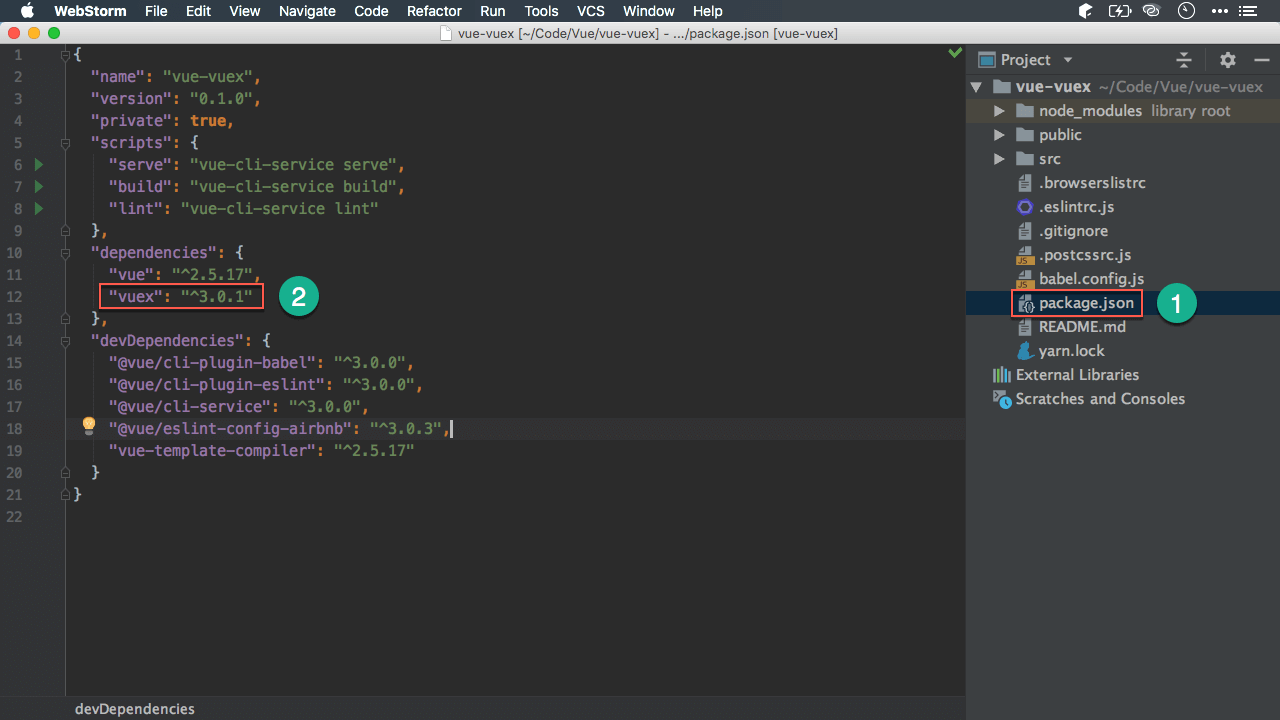
Task: Click the file icon in window title bar
Action: (448, 33)
